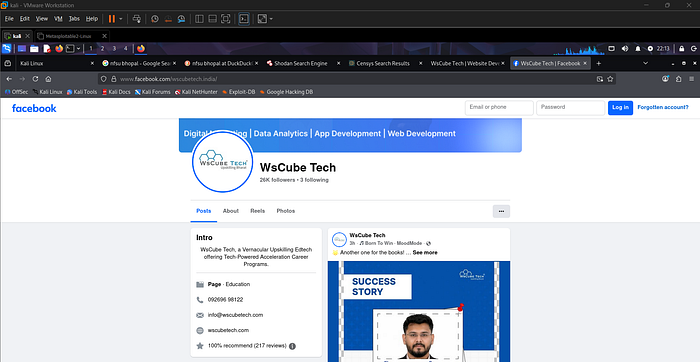Open the VMware Help menu
Image resolution: width=700 pixels, height=362 pixels.
(x=92, y=19)
